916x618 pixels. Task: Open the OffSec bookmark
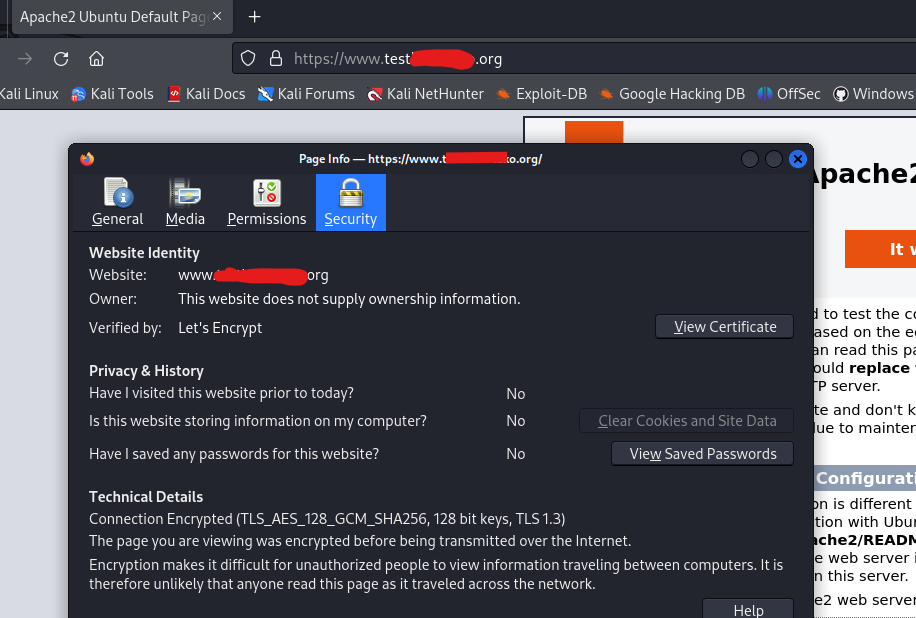(x=789, y=94)
